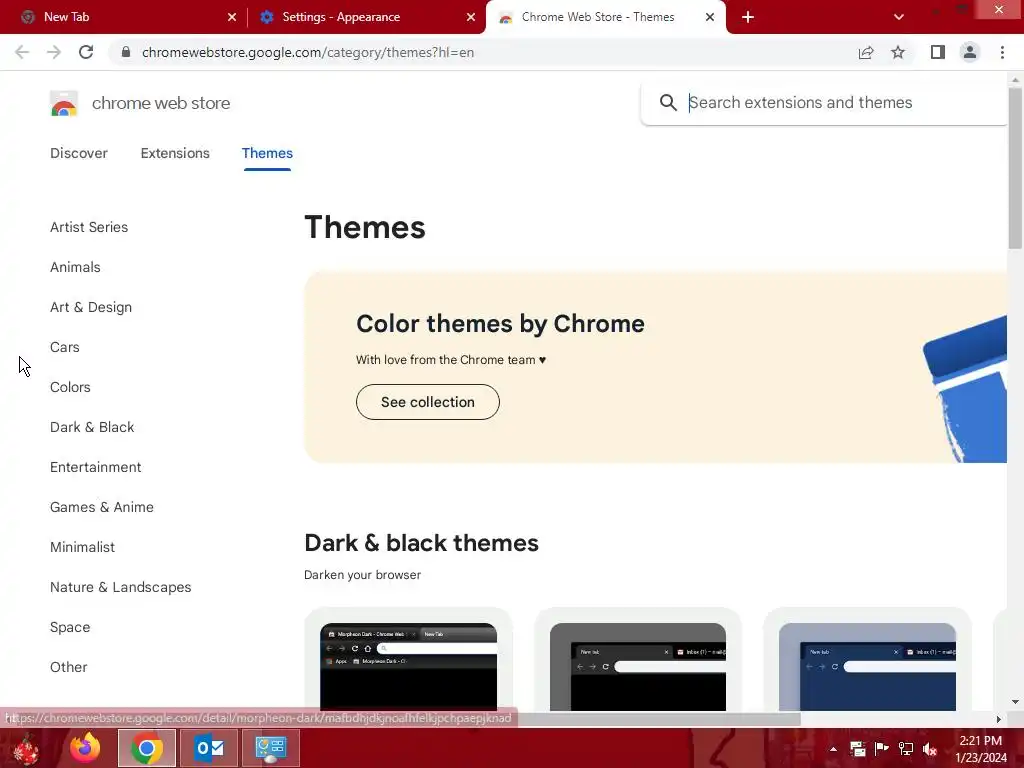This screenshot has height=768, width=1024.
Task: Open the Themes section
Action: click(x=267, y=153)
